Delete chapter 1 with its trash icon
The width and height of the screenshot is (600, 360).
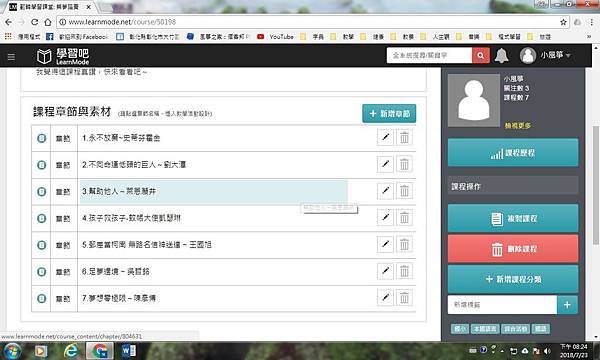coord(404,137)
